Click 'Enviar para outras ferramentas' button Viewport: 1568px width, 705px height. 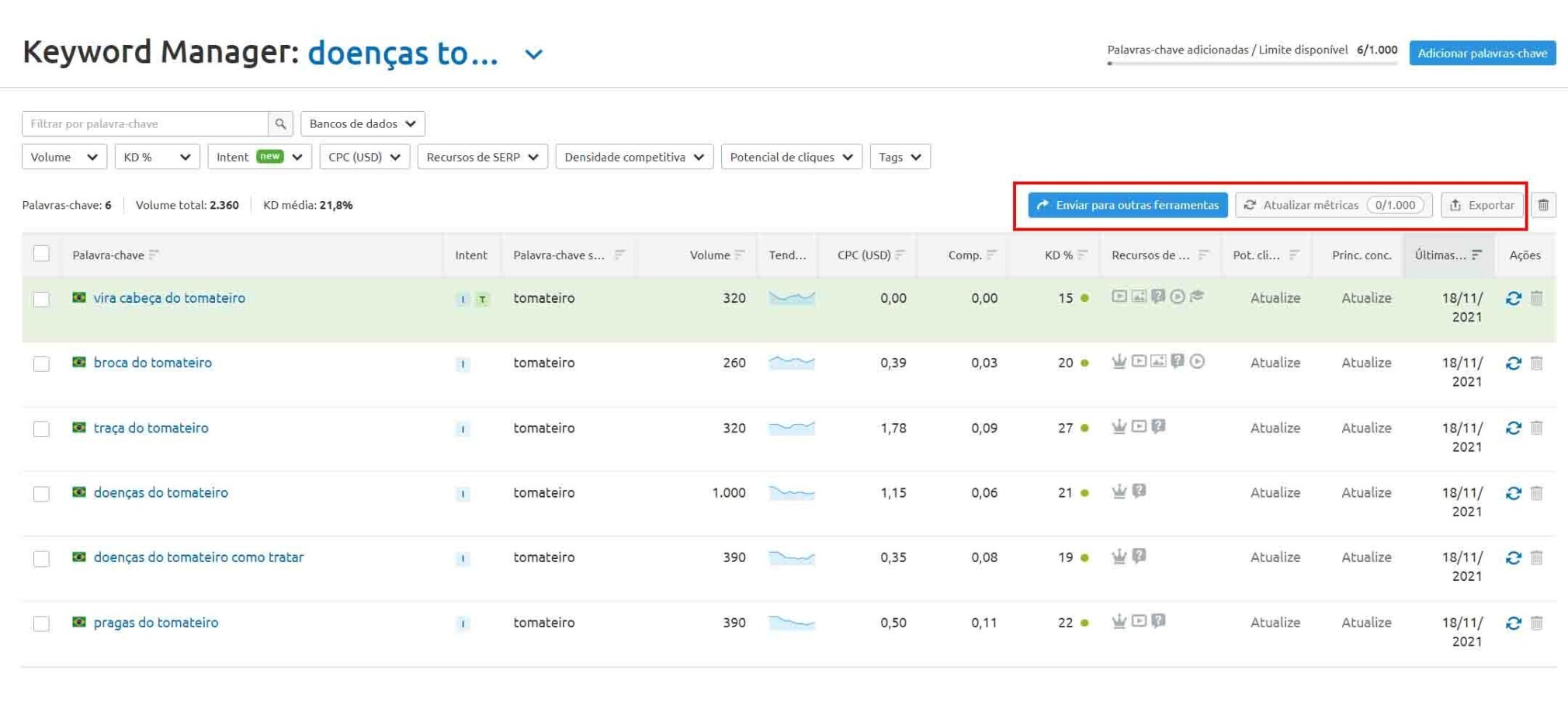(x=1127, y=205)
